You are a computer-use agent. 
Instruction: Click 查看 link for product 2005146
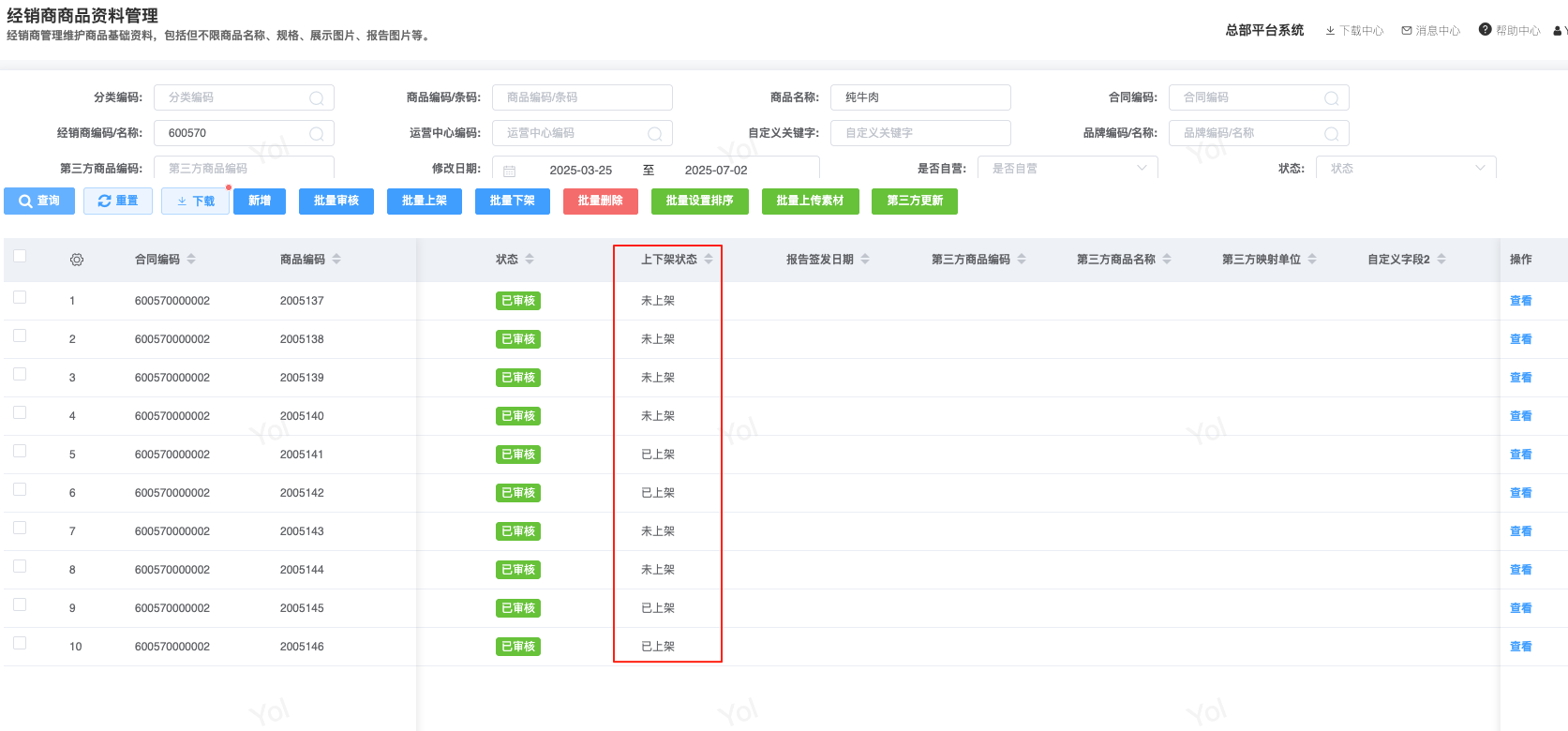point(1520,647)
